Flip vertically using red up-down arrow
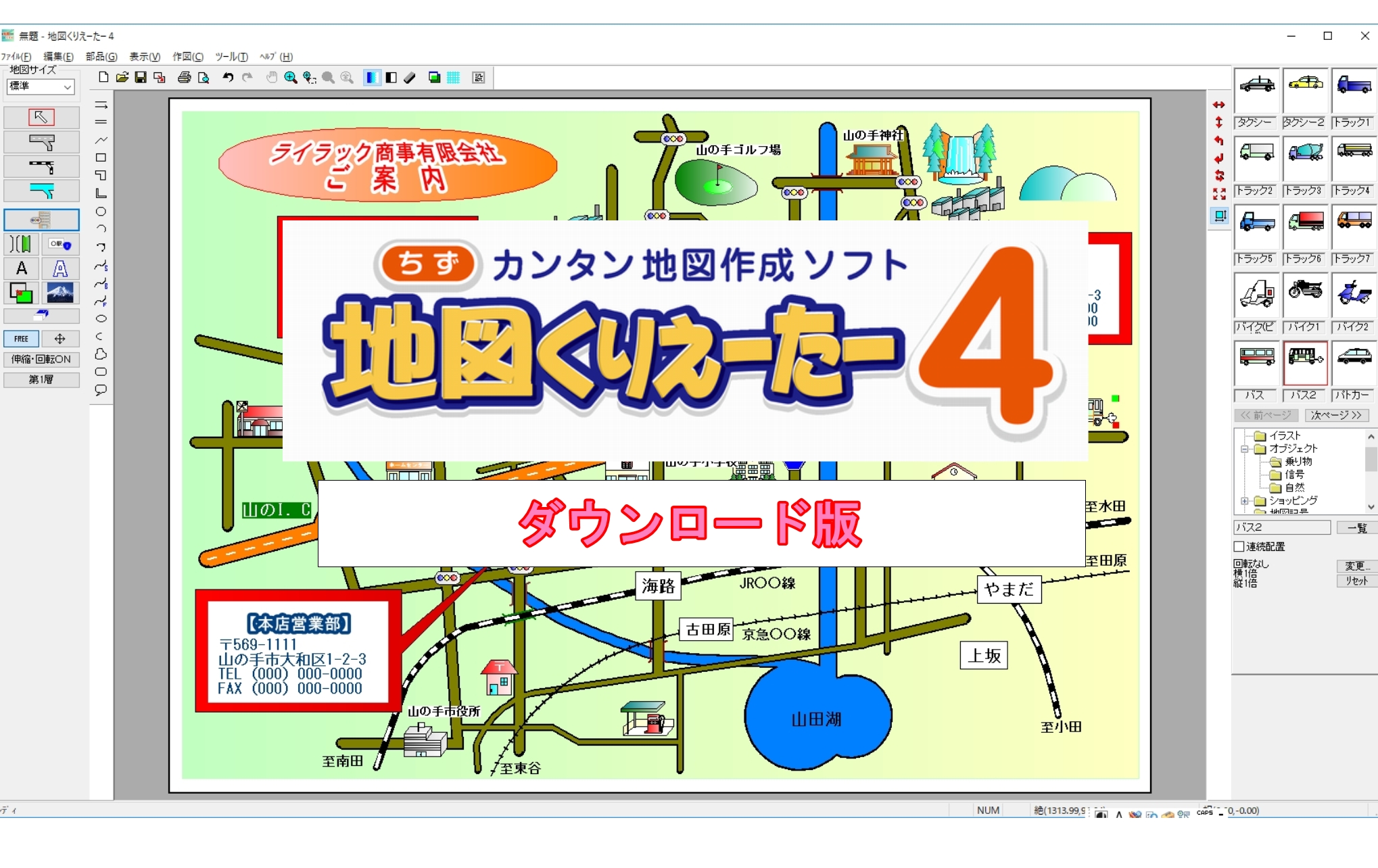The height and width of the screenshot is (868, 1378). tap(1219, 122)
